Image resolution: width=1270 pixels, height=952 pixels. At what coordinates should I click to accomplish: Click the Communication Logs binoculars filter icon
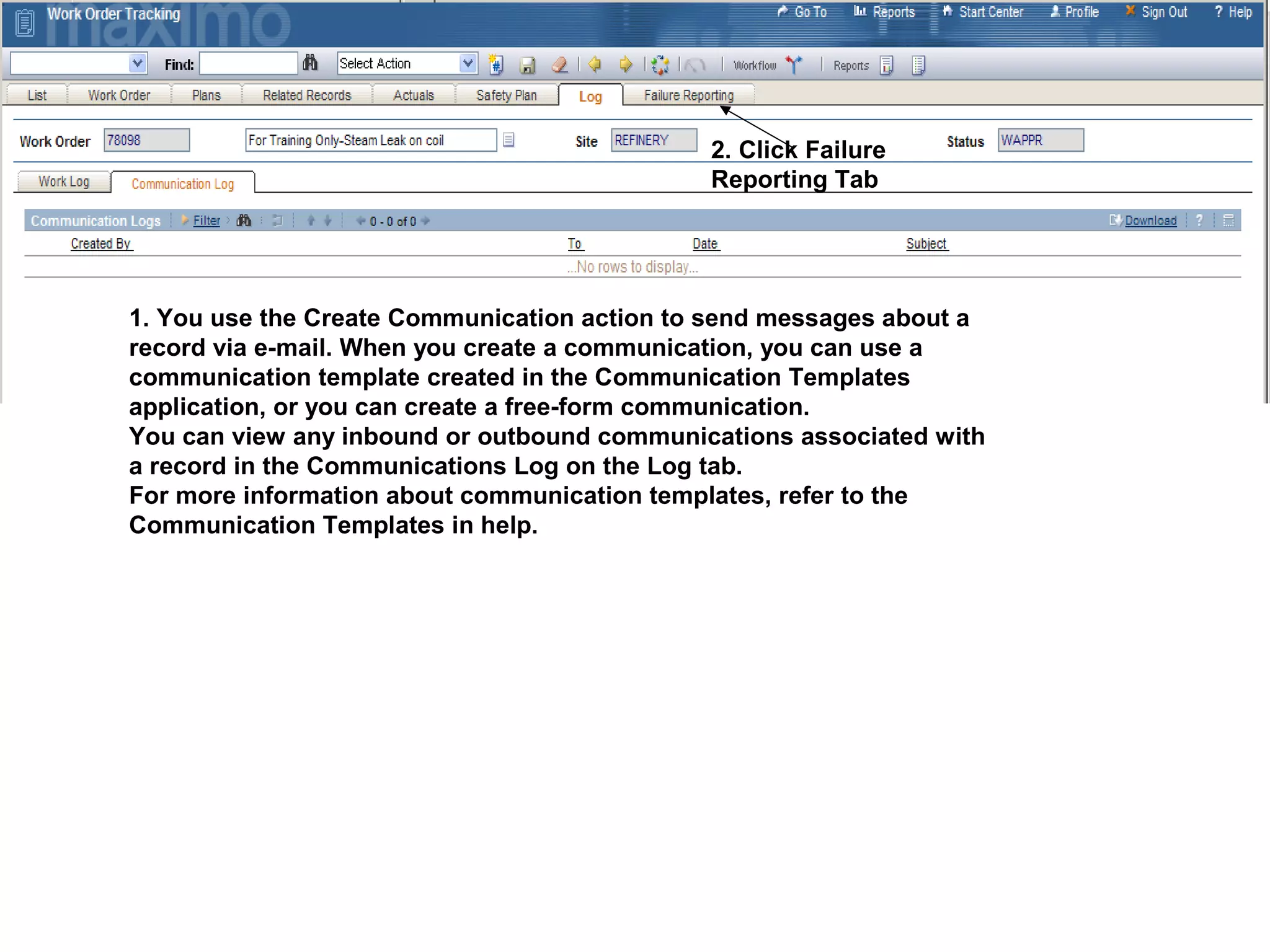[244, 221]
